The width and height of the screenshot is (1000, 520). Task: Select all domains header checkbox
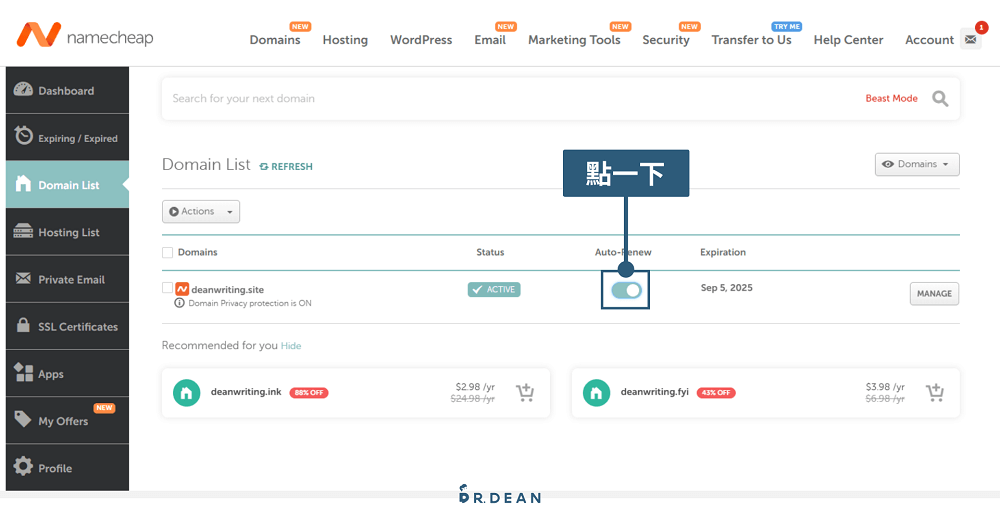click(x=167, y=252)
